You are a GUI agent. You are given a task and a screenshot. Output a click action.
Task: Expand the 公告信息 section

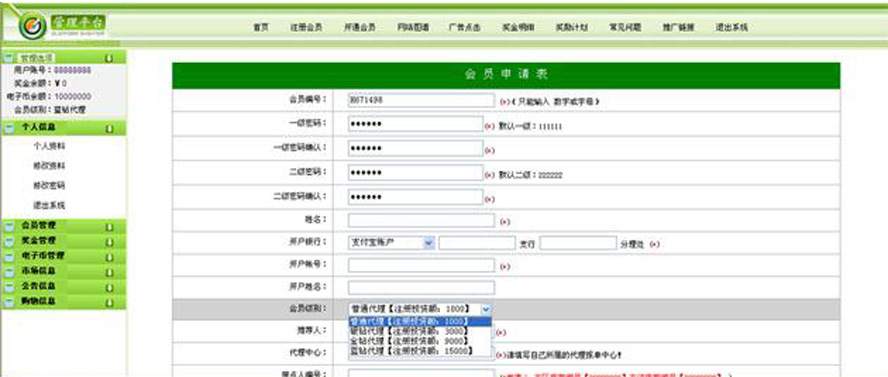tap(9, 287)
